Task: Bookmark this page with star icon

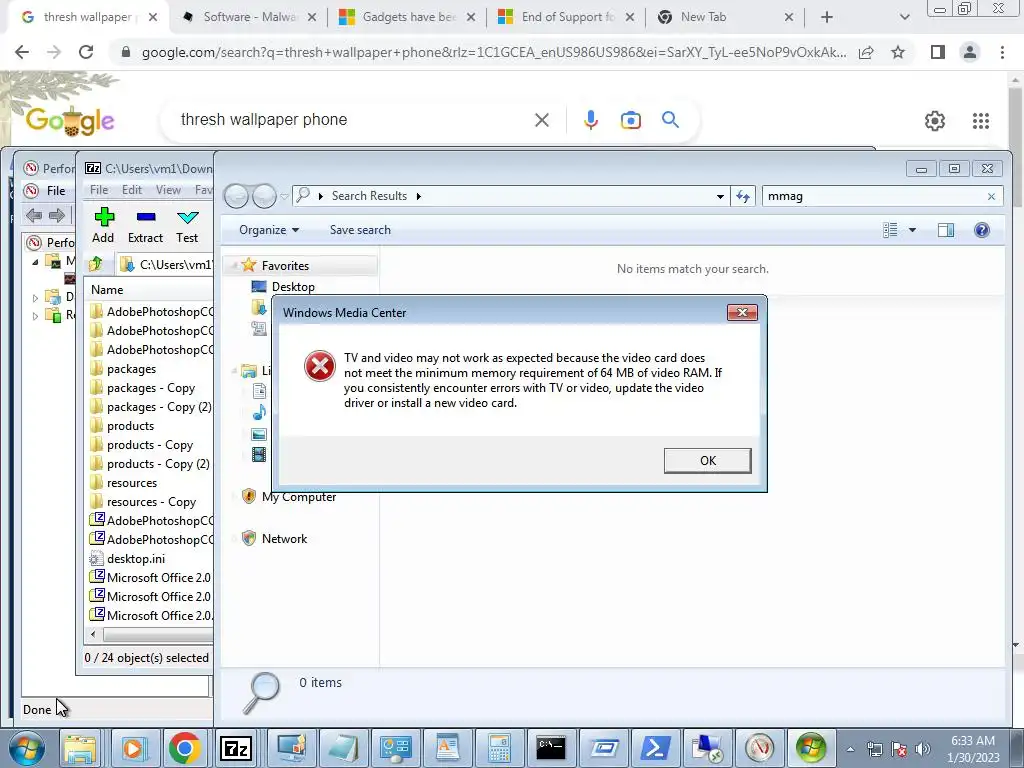Action: click(898, 52)
